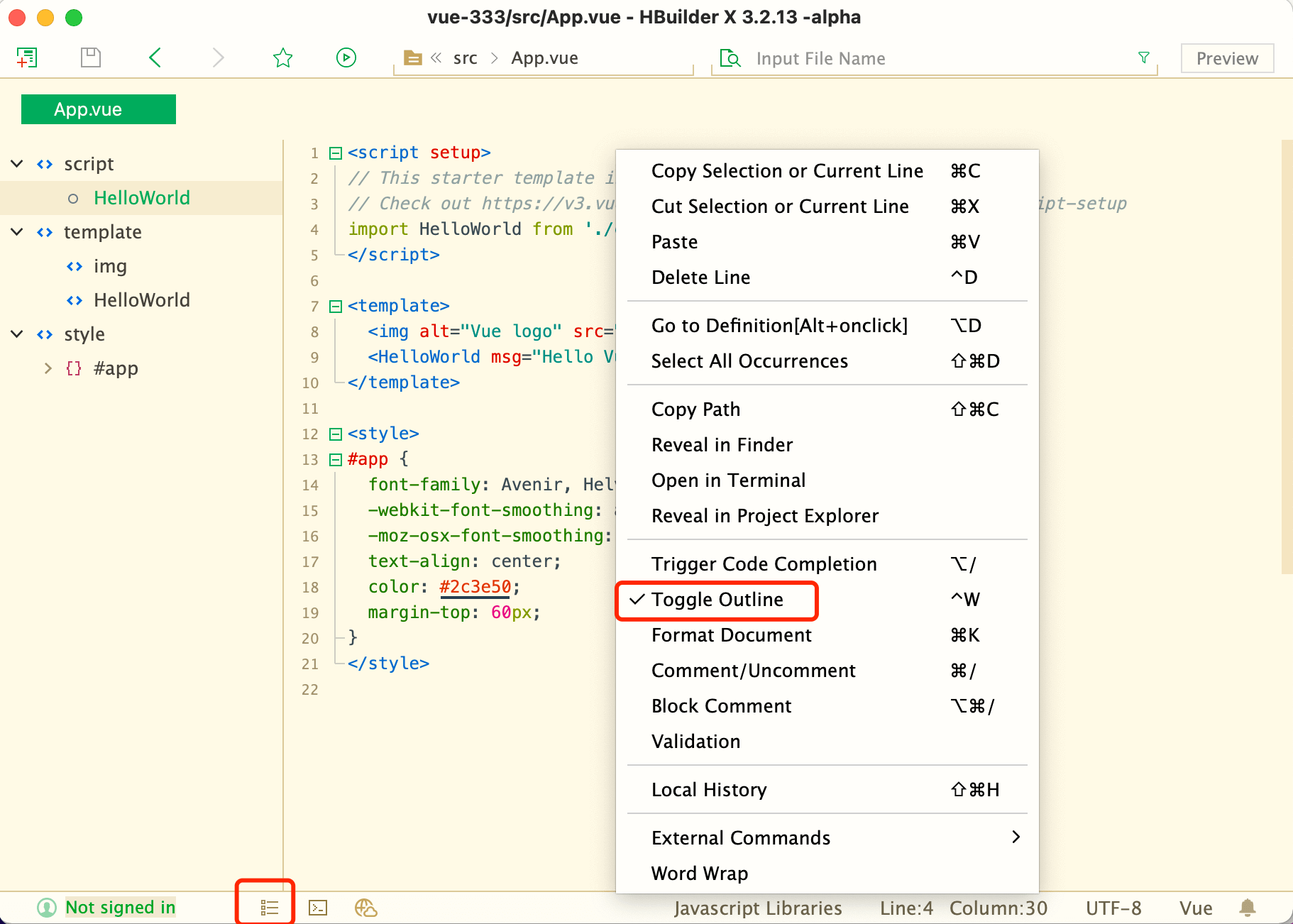
Task: Choose Cut Selection or Current Line
Action: pos(827,207)
